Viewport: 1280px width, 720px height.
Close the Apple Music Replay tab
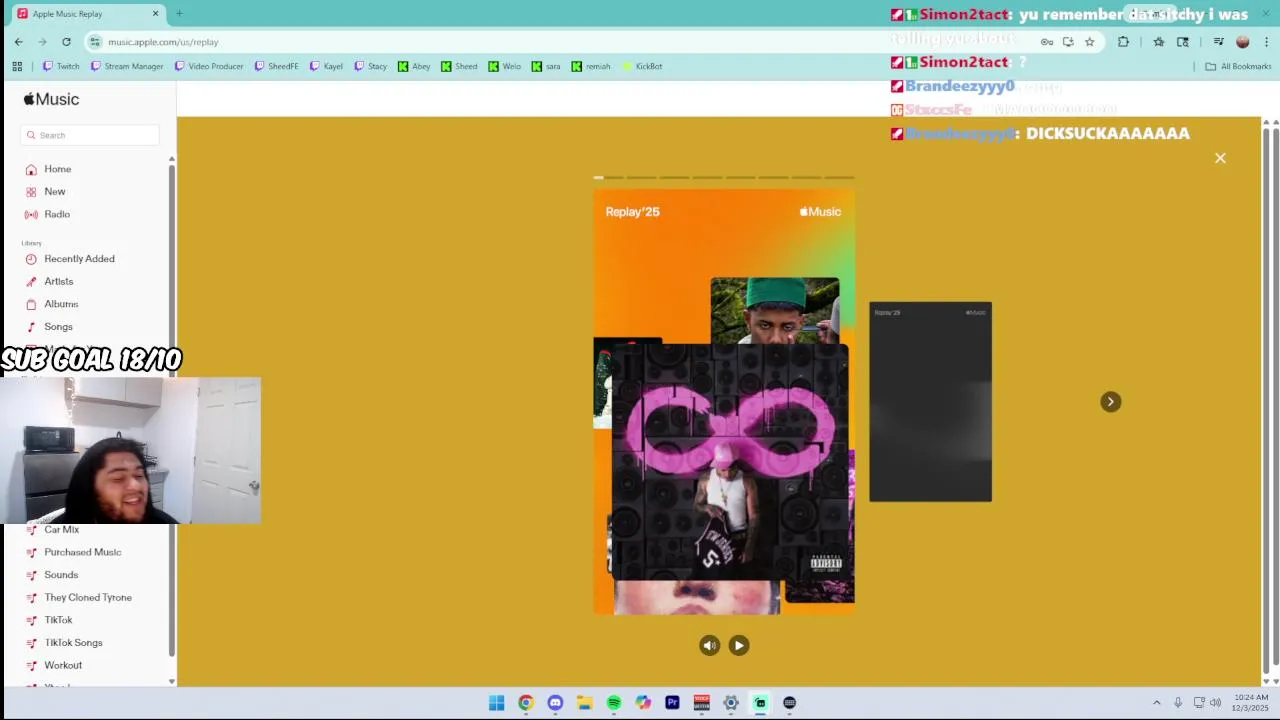pos(155,14)
